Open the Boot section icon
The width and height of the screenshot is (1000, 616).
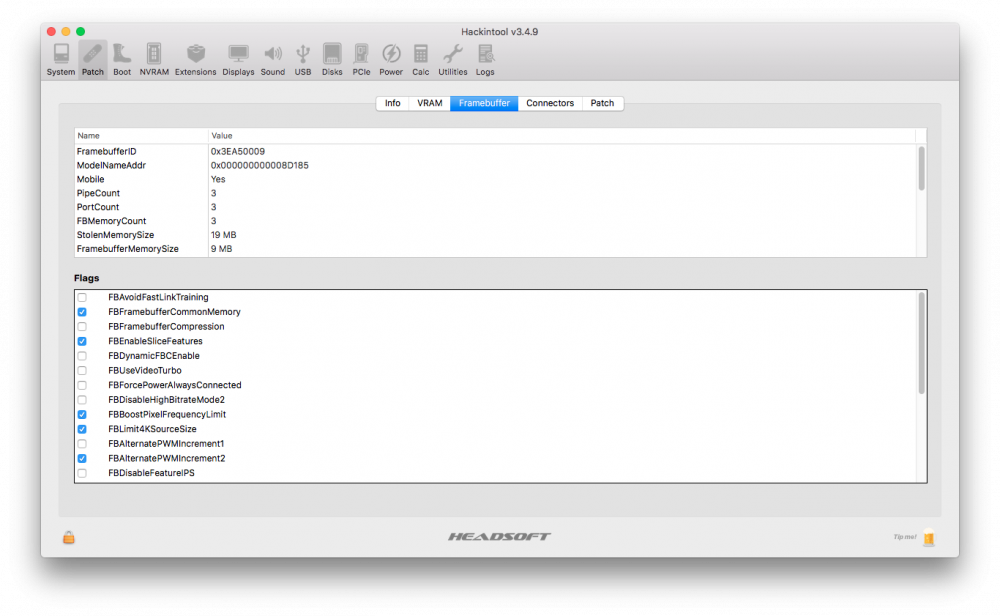[x=122, y=60]
